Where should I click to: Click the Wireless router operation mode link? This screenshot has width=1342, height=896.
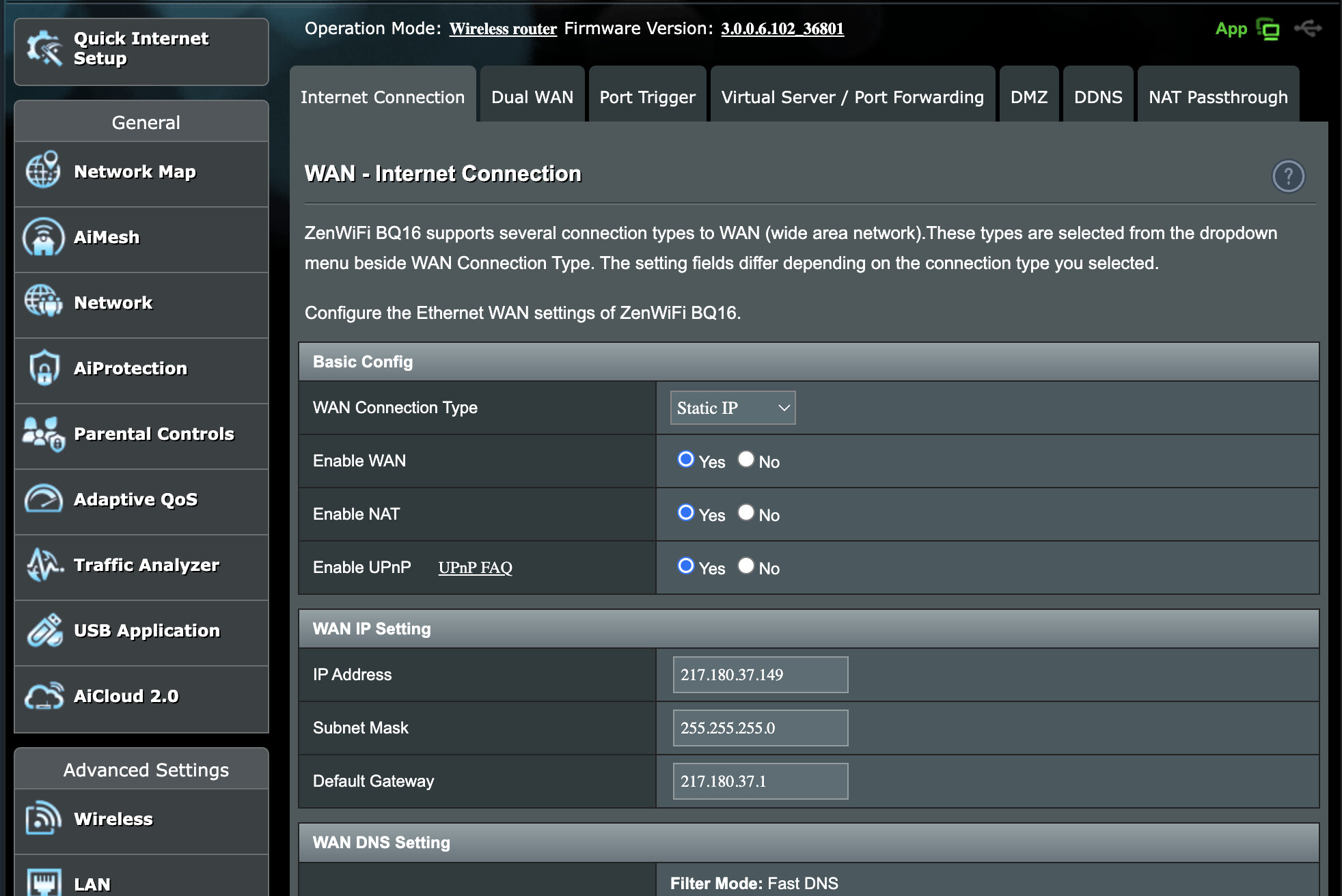tap(503, 29)
